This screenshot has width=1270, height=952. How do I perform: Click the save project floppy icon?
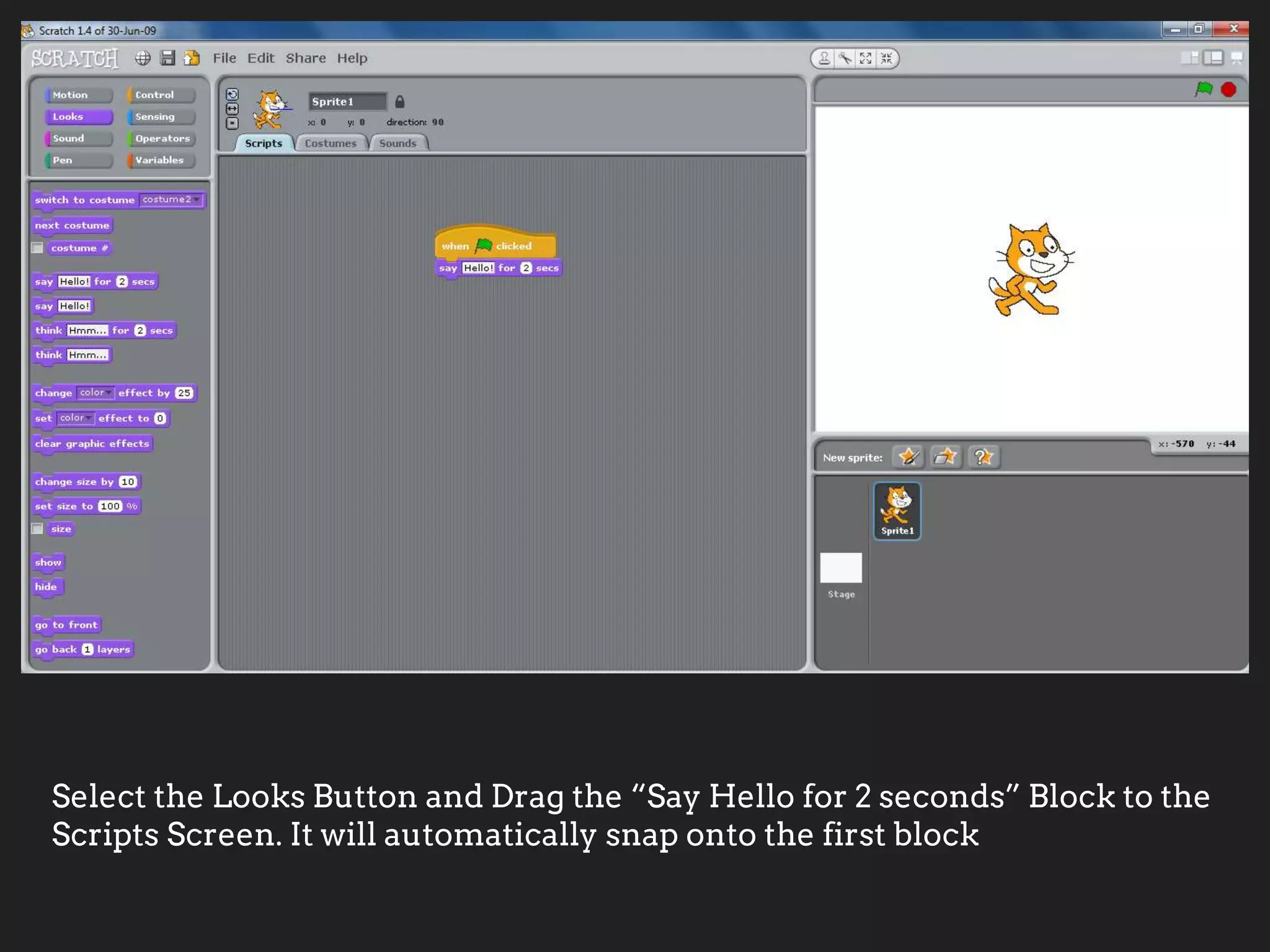point(167,58)
